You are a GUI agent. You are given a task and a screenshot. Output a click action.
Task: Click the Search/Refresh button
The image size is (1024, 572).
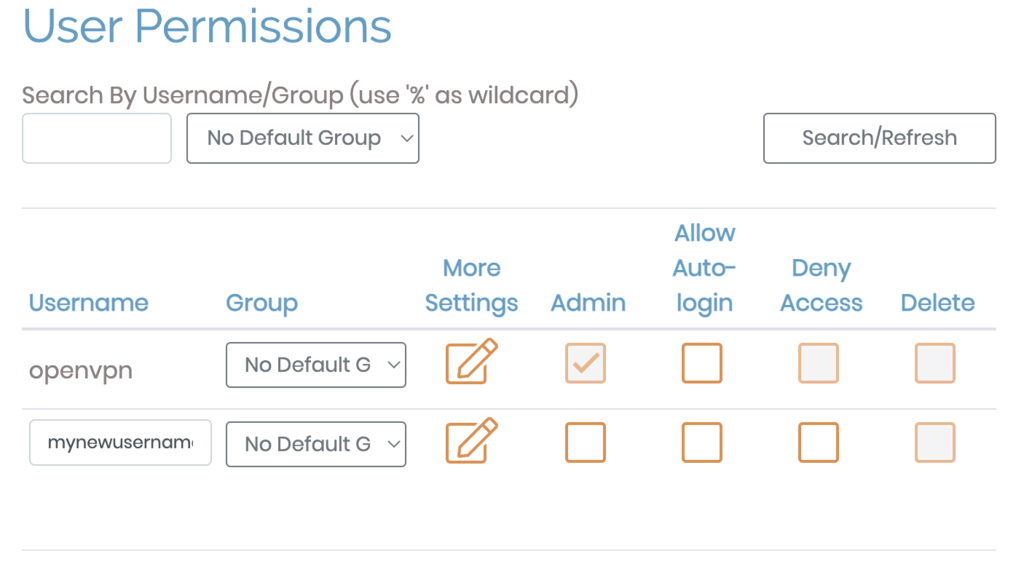coord(879,138)
